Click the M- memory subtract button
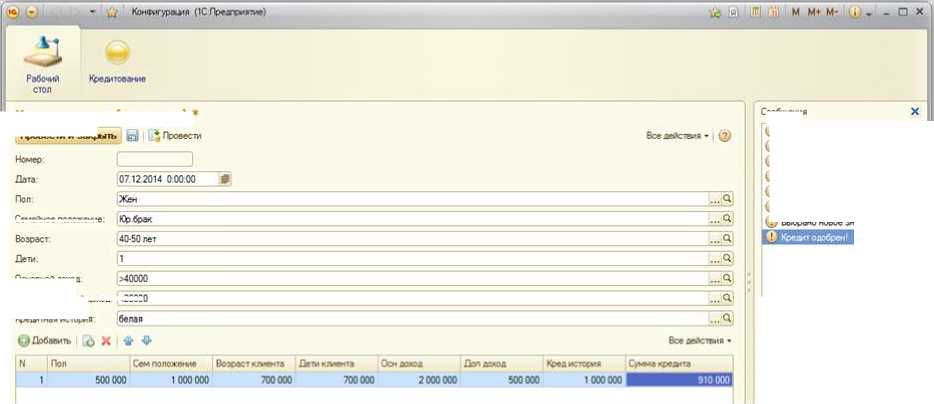 click(832, 13)
